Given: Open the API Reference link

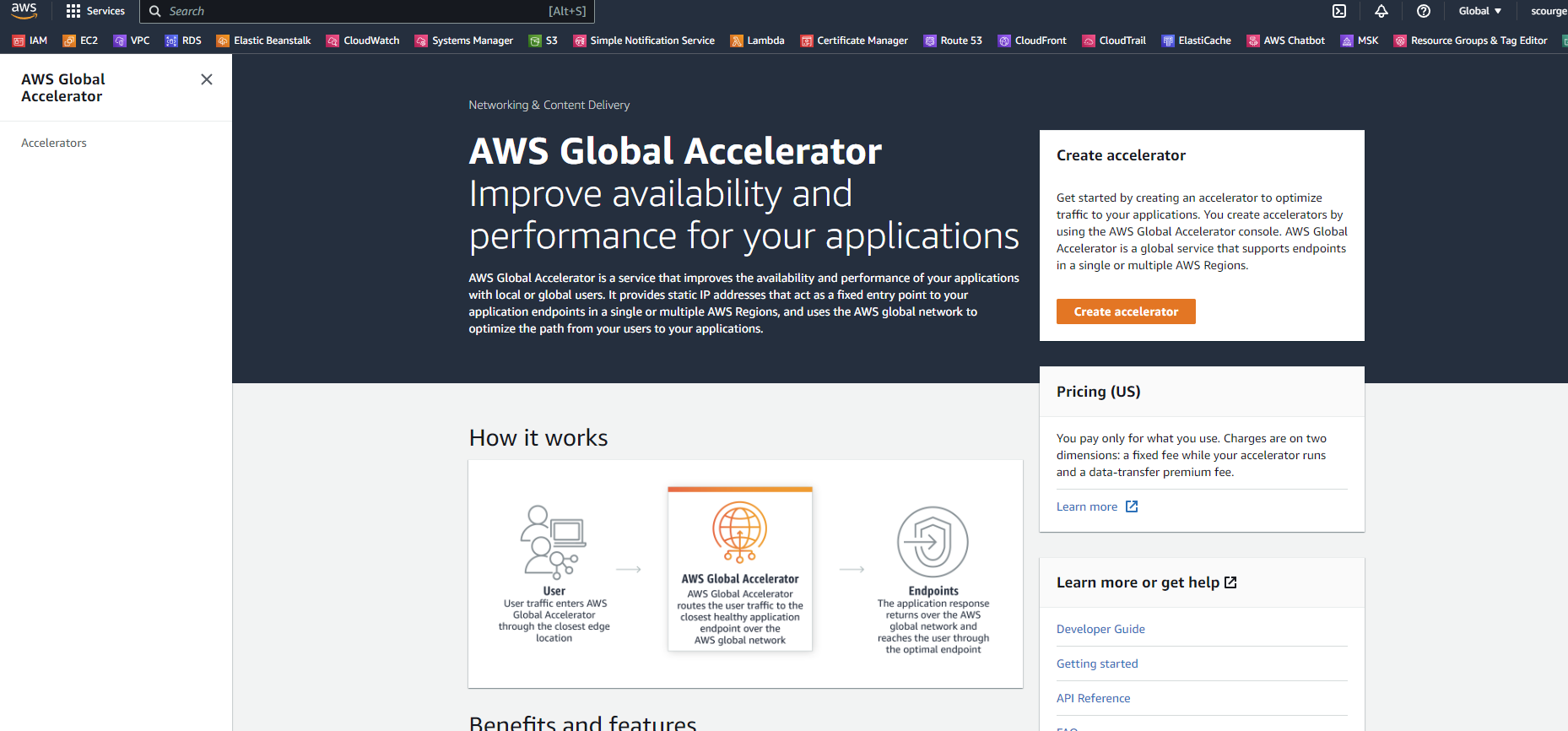Looking at the screenshot, I should click(1093, 698).
